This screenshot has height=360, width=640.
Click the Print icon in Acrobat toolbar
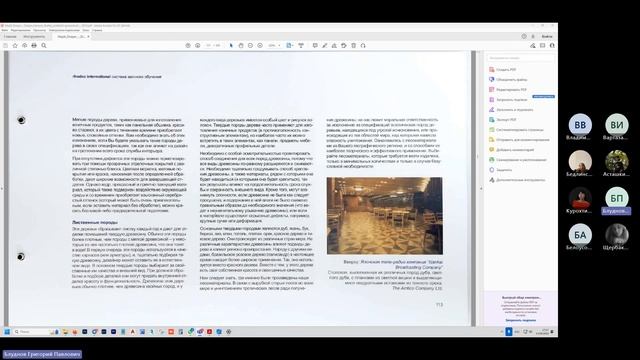pyautogui.click(x=34, y=46)
